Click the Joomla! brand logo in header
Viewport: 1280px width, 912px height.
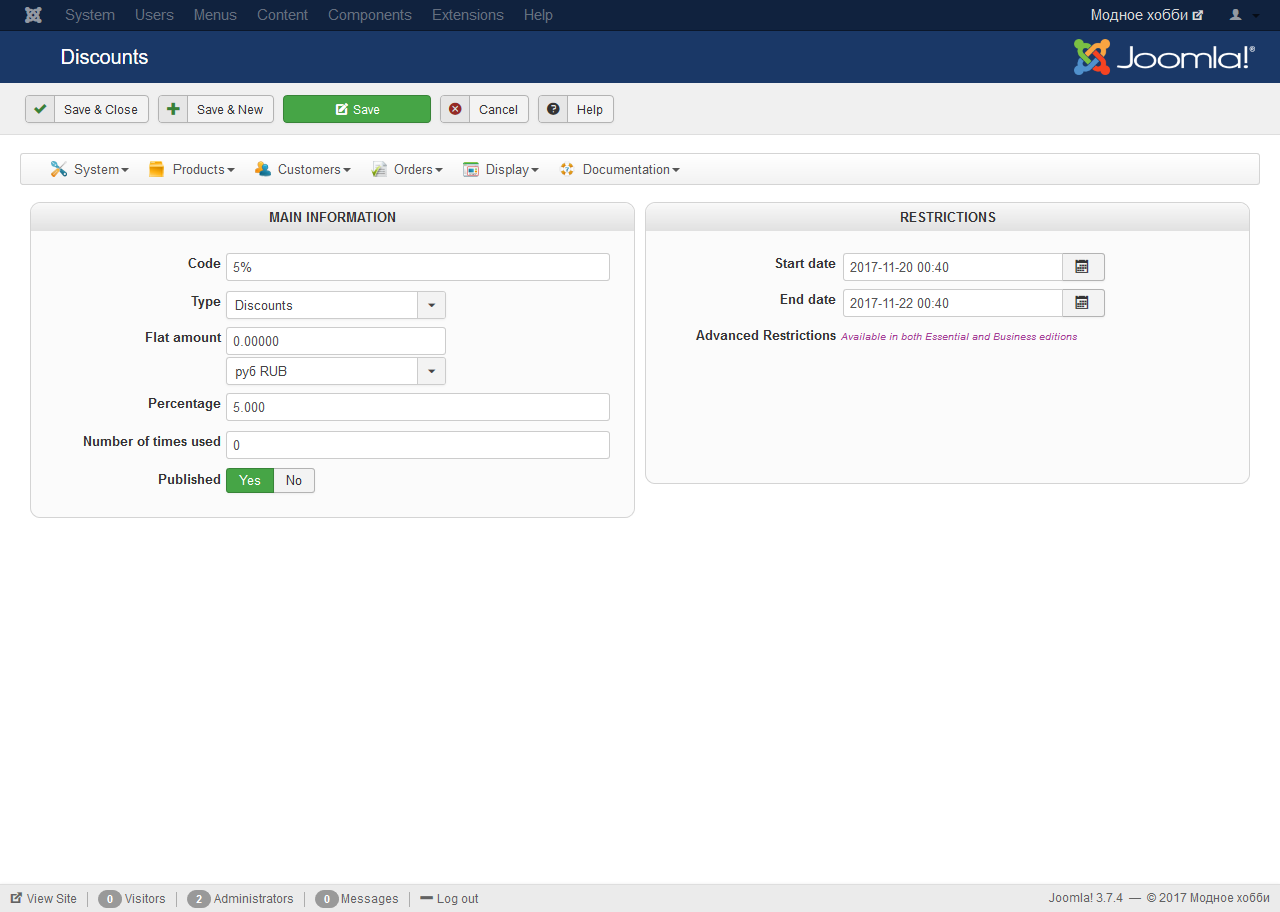click(1164, 57)
